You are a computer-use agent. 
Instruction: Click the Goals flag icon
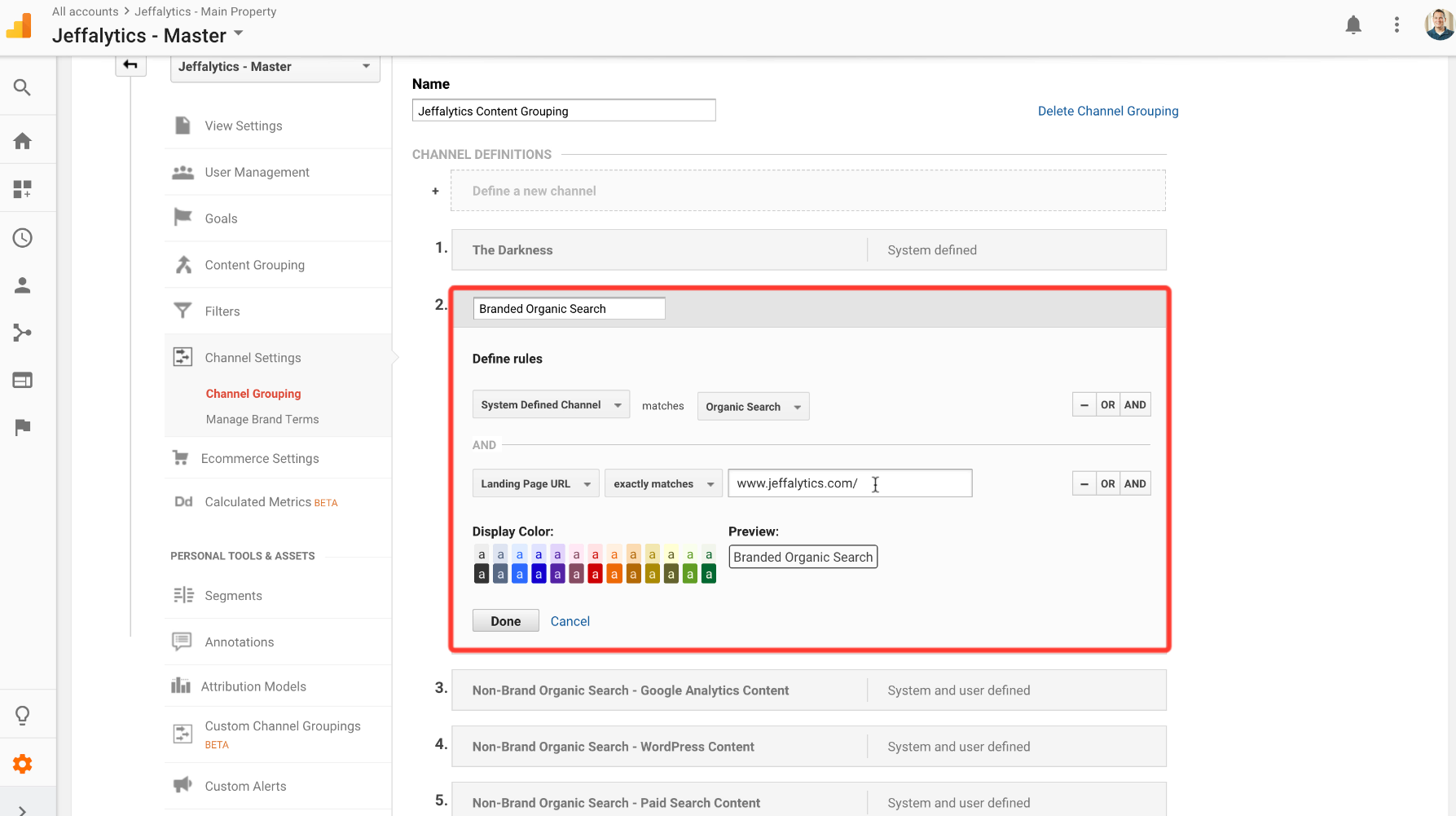[183, 217]
